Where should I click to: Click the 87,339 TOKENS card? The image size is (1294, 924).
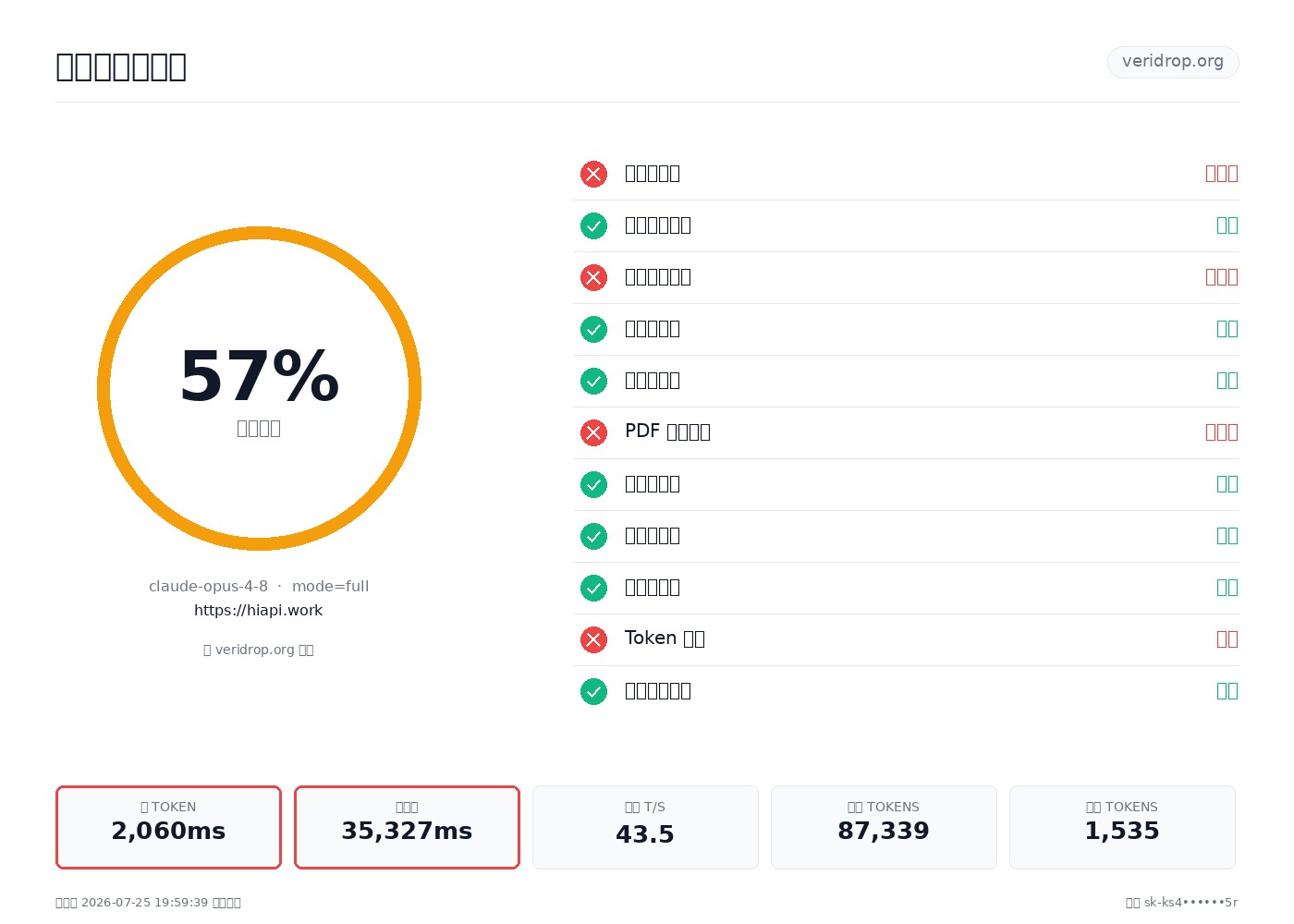[884, 827]
